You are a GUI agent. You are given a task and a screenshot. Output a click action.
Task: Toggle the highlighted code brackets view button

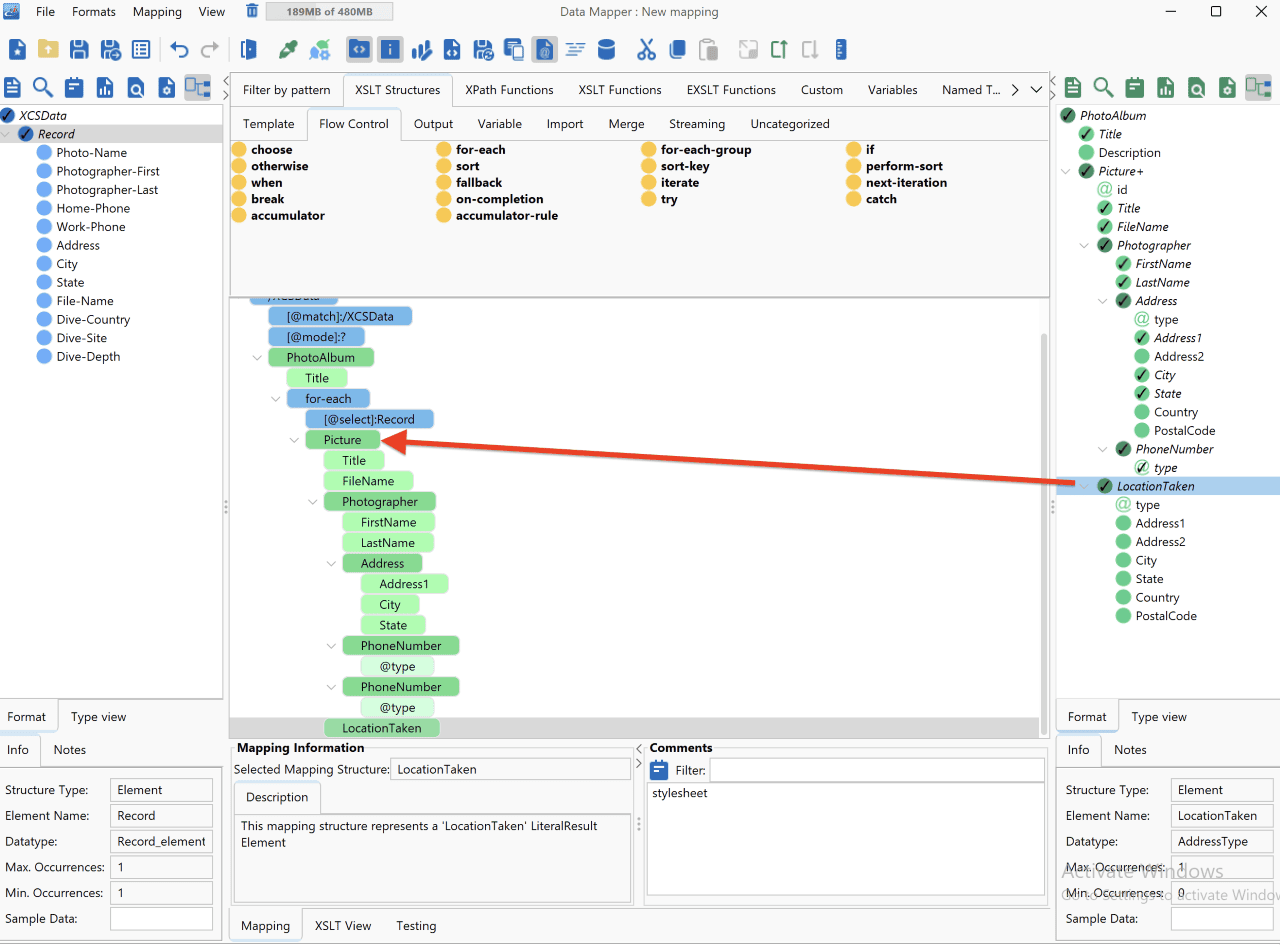[x=359, y=49]
